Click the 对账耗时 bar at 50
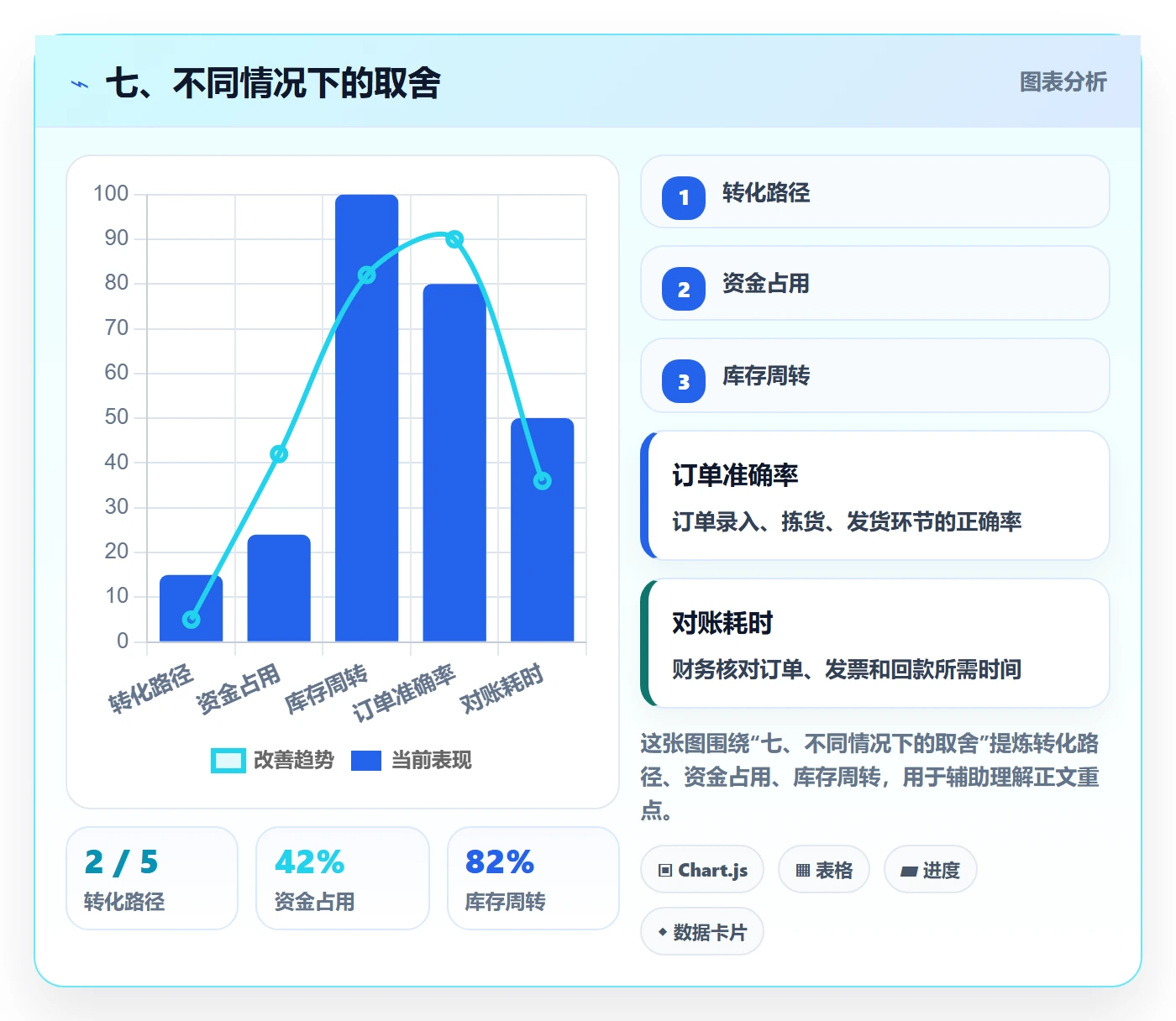 pyautogui.click(x=543, y=530)
